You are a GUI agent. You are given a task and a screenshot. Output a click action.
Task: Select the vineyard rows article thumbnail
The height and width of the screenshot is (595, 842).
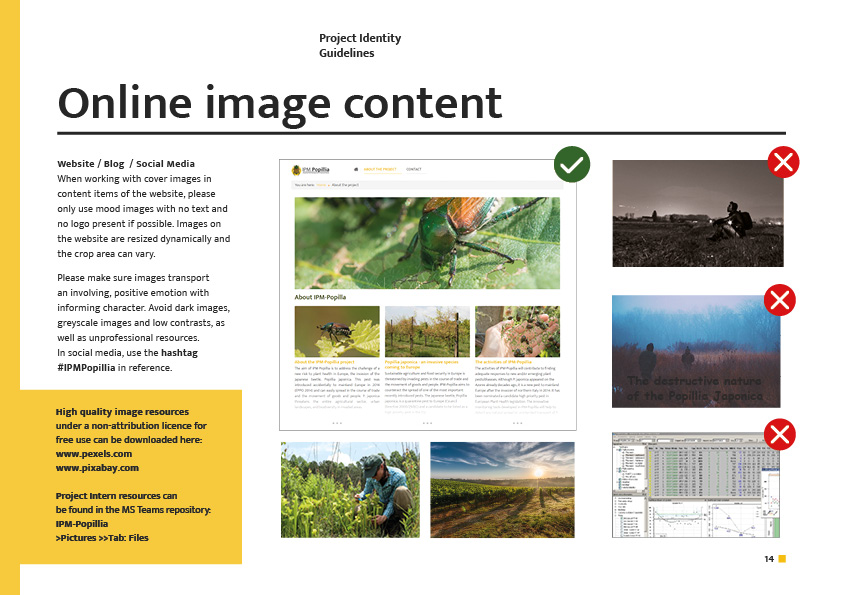pos(427,331)
